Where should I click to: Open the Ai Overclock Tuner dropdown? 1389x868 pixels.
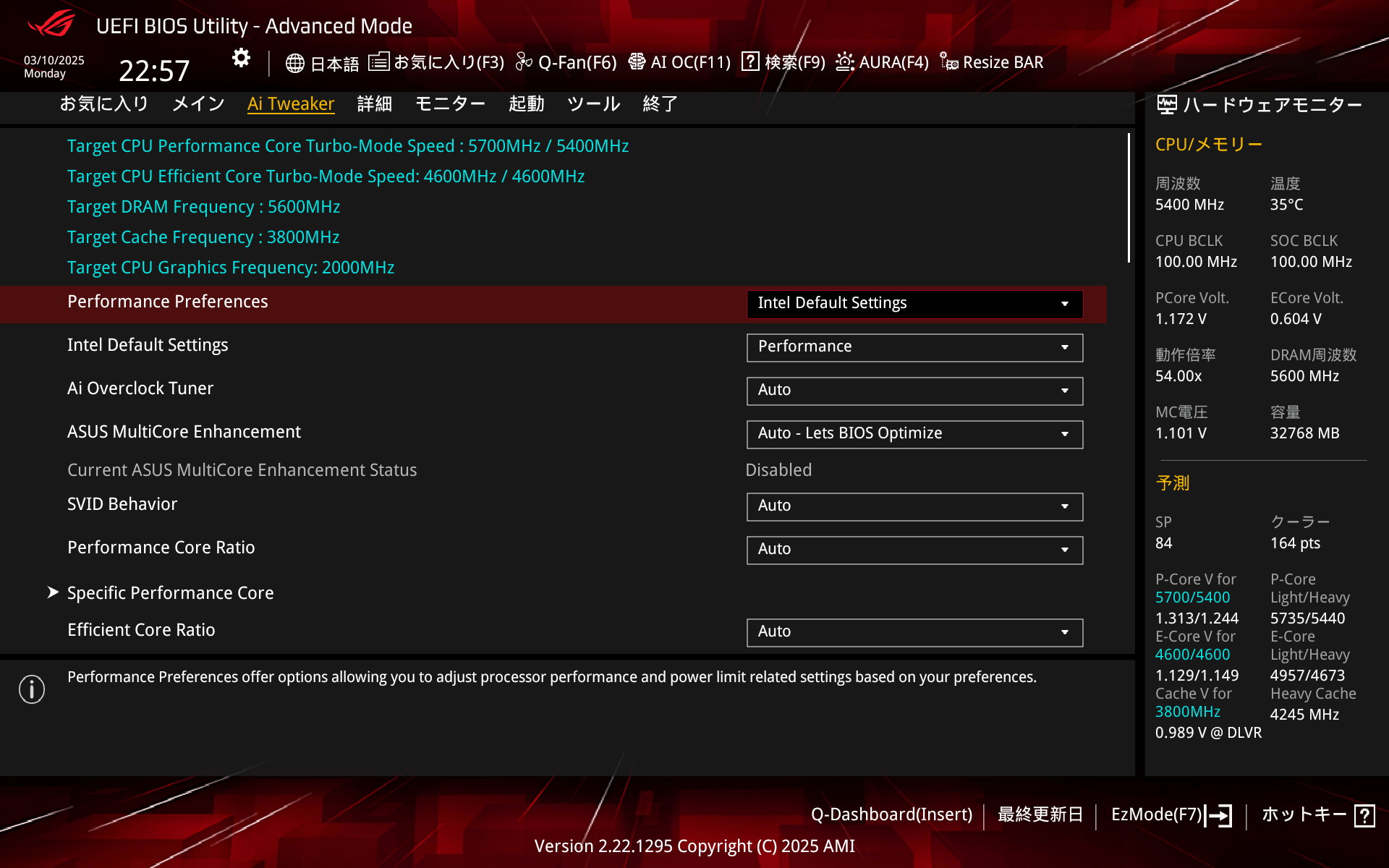[914, 391]
